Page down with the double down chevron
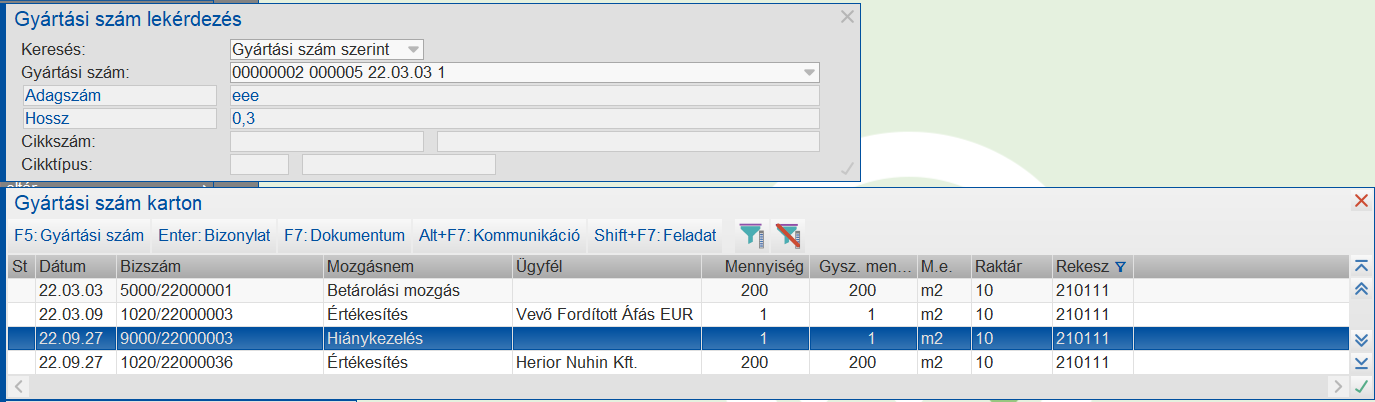The width and height of the screenshot is (1375, 402). point(1360,339)
